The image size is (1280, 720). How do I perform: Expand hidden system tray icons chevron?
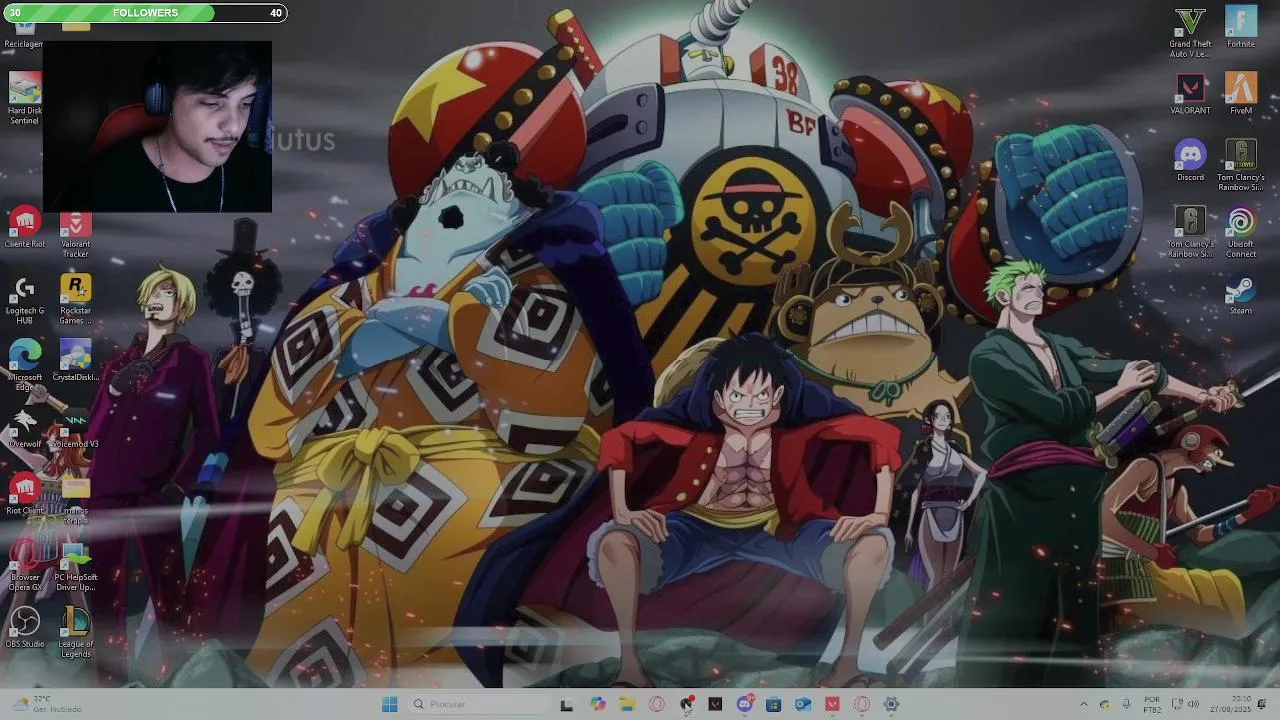[x=1083, y=704]
